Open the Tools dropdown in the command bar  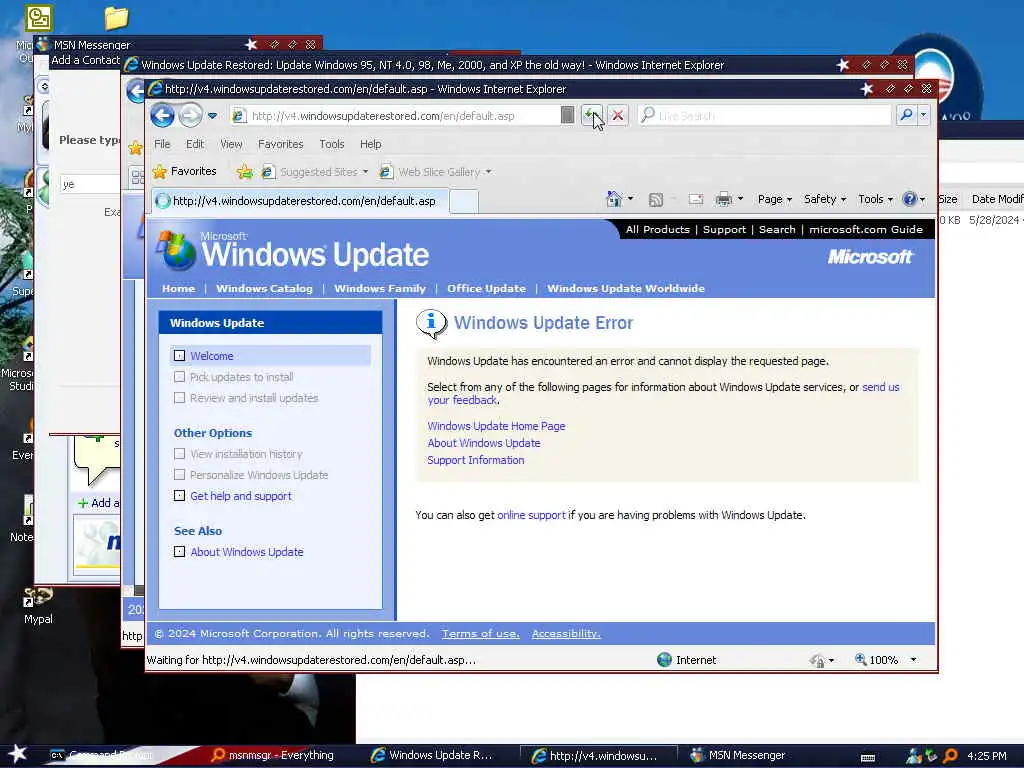[875, 199]
